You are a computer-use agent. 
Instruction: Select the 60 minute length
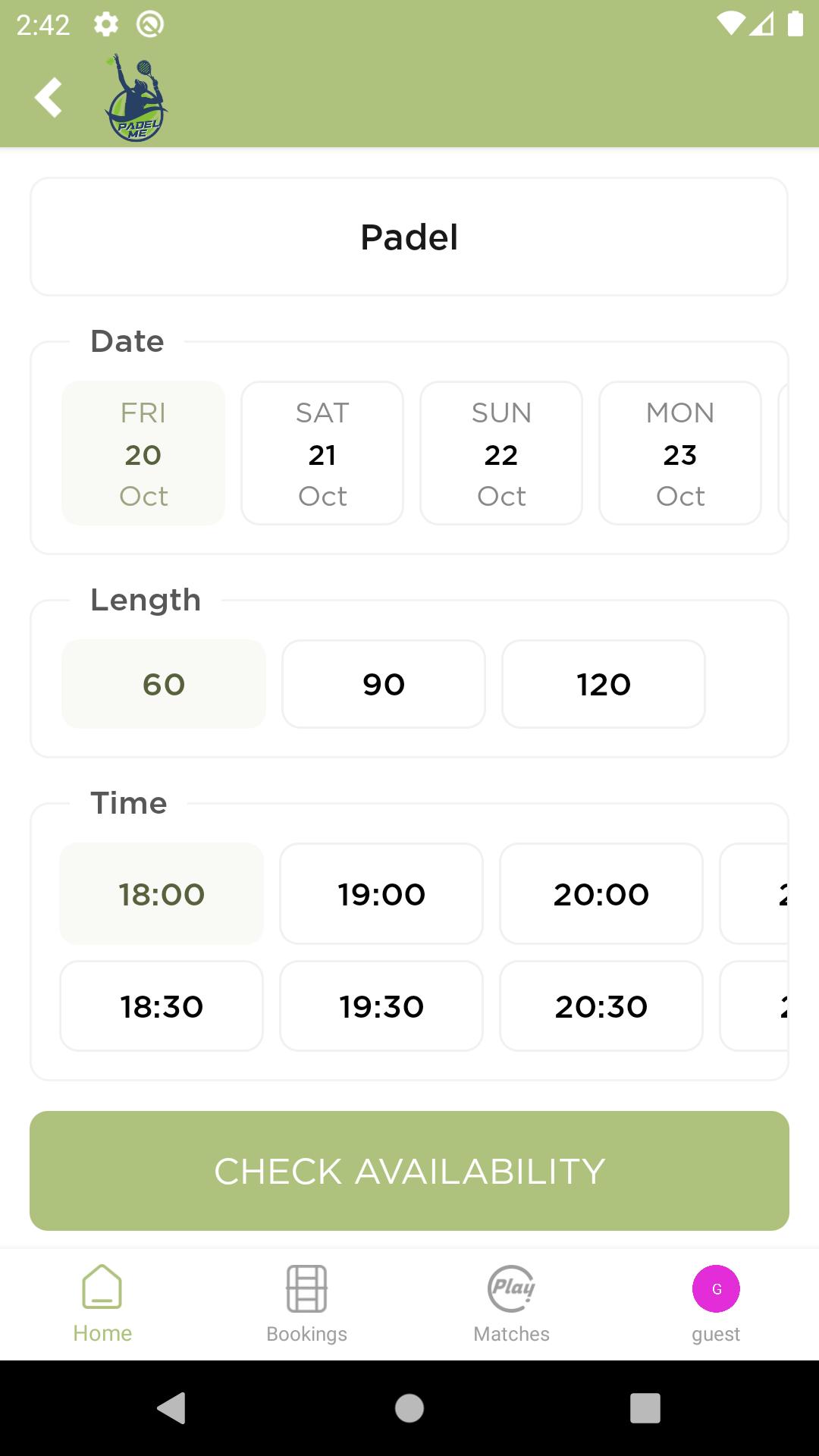(164, 684)
